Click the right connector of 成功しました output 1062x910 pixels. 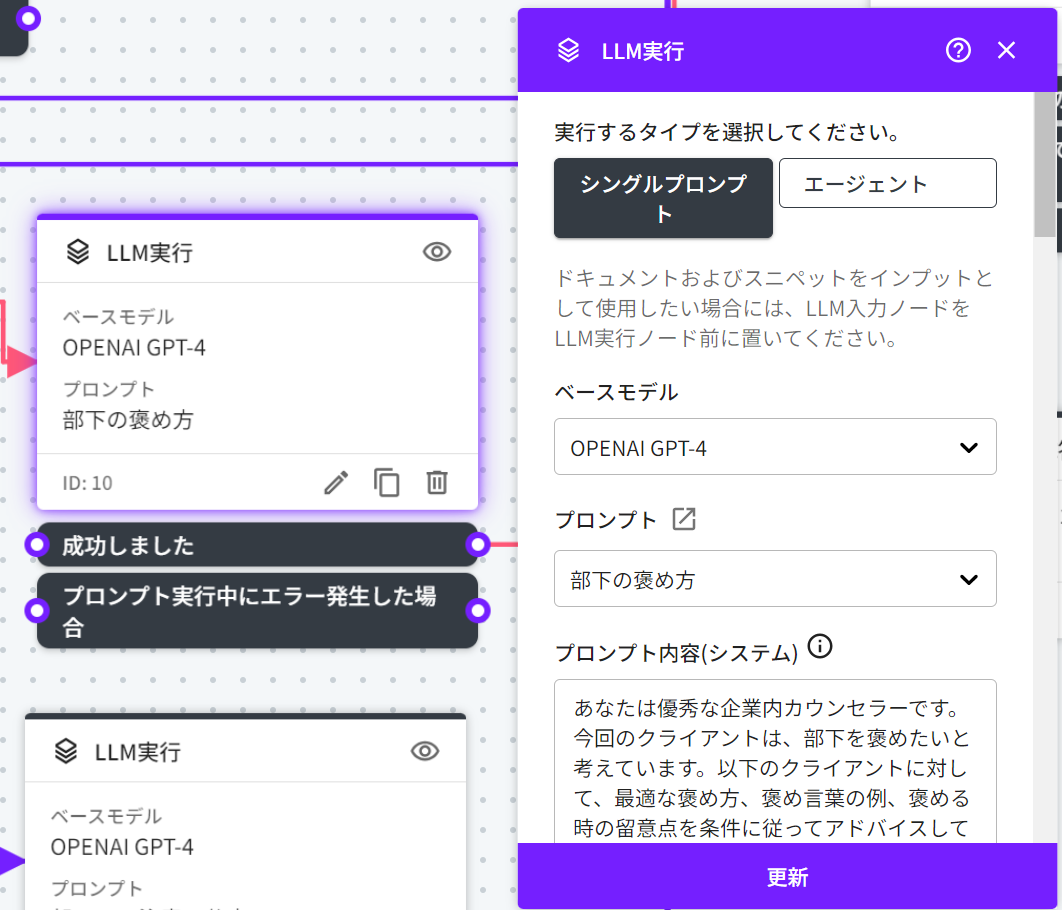point(478,545)
